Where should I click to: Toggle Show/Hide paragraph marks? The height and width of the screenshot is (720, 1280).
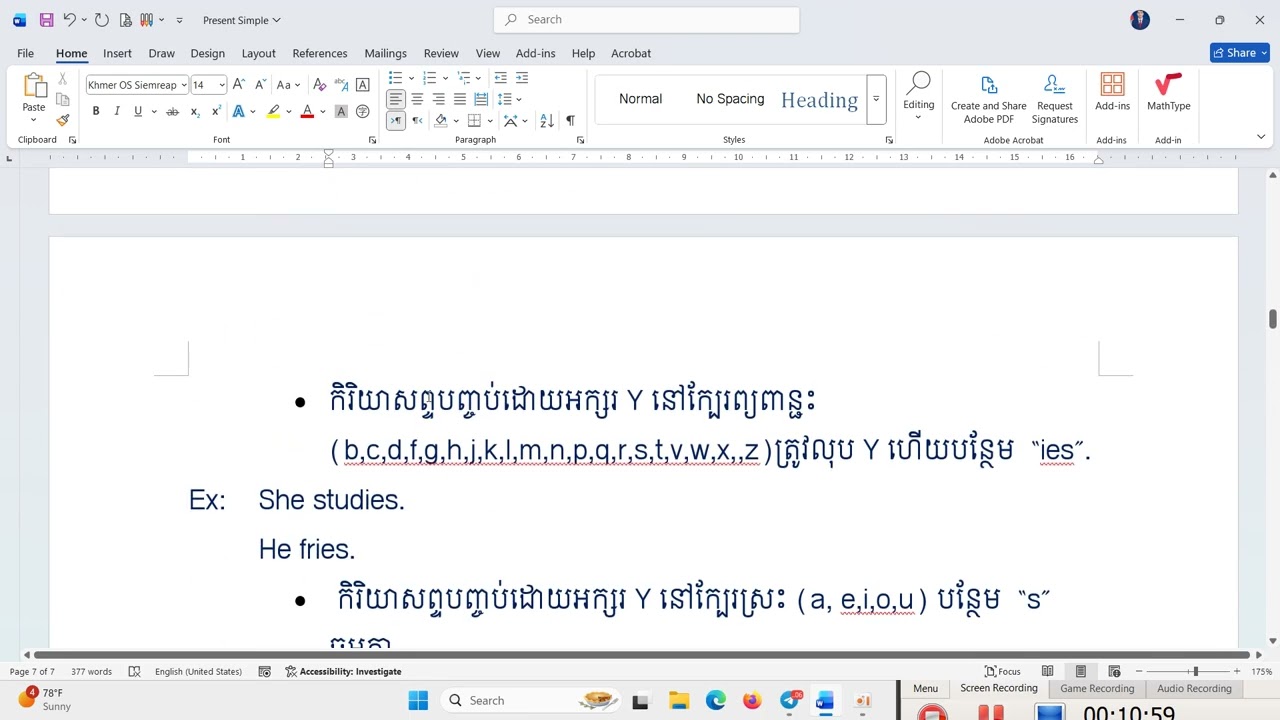[x=570, y=120]
